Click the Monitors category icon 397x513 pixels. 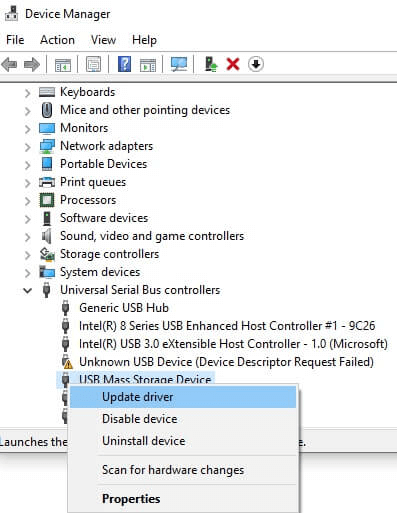coord(47,128)
